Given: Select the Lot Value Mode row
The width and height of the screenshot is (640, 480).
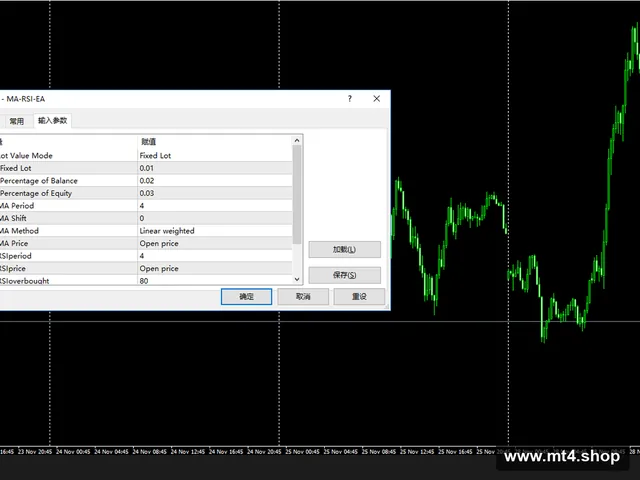Looking at the screenshot, I should coord(146,156).
